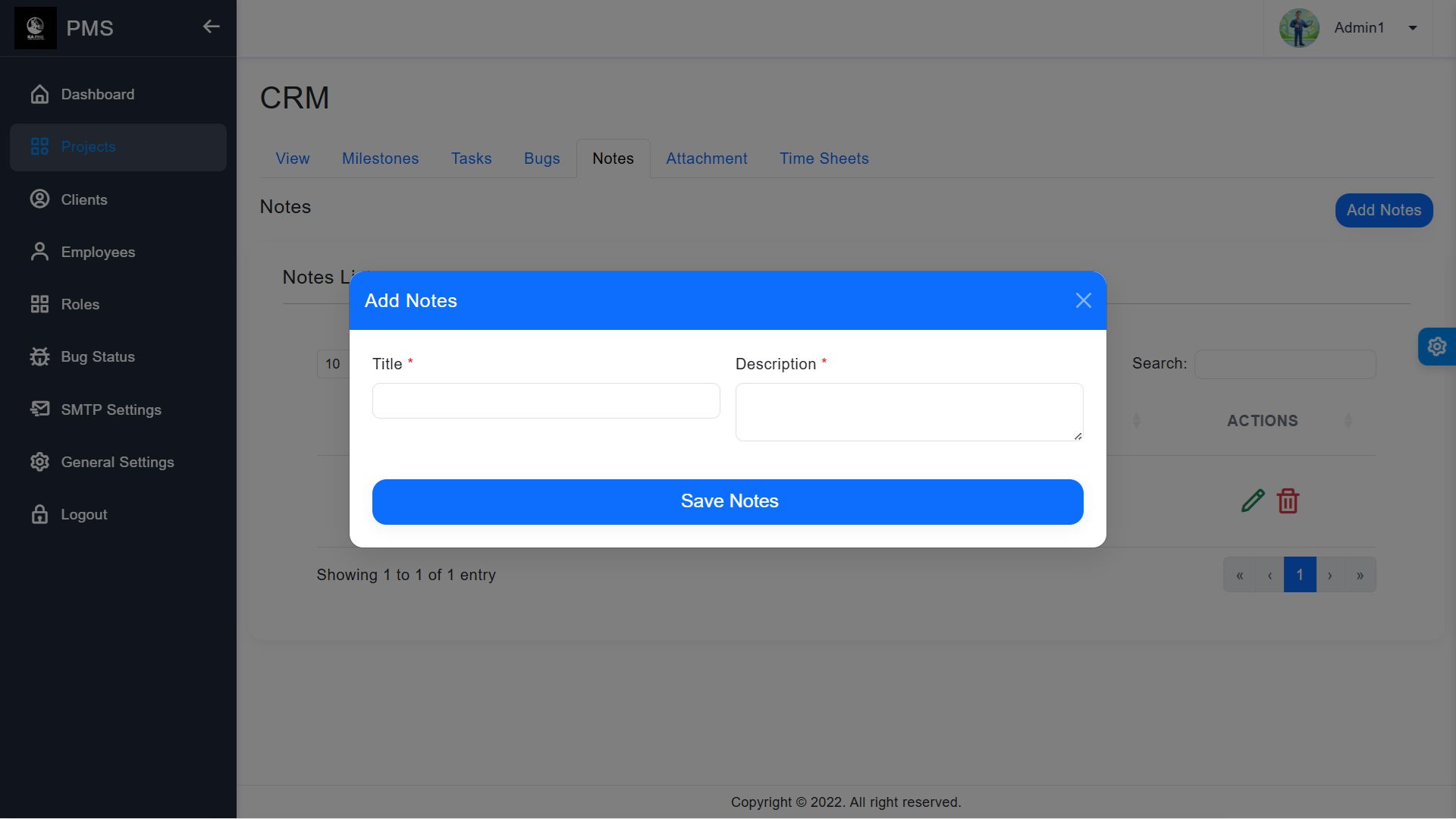Focus the Title input field
Viewport: 1456px width, 819px height.
point(546,400)
